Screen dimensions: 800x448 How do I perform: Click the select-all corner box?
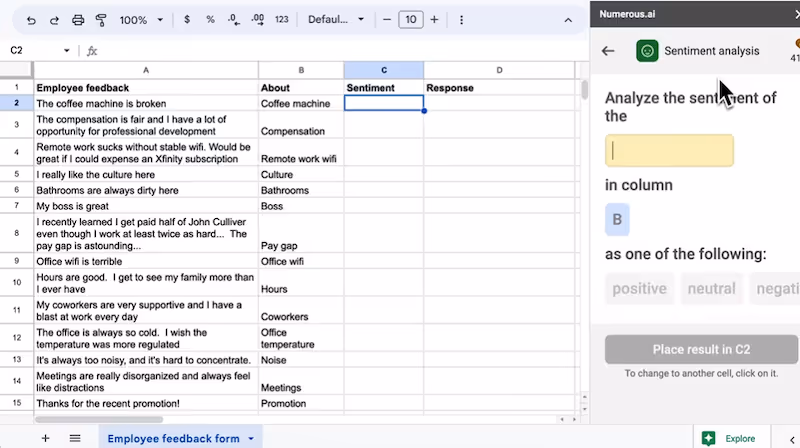[x=16, y=70]
